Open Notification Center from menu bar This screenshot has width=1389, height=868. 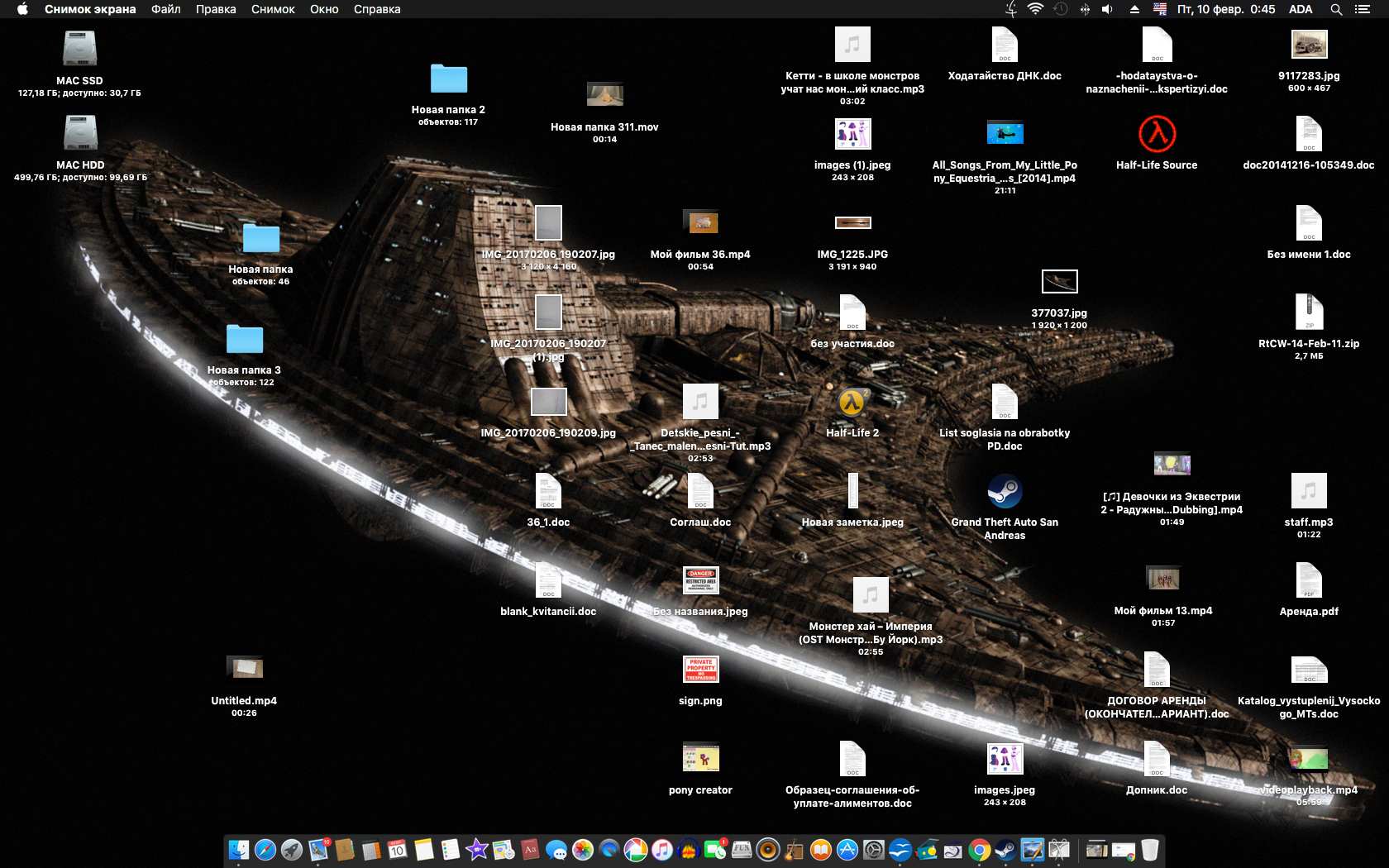[x=1363, y=9]
